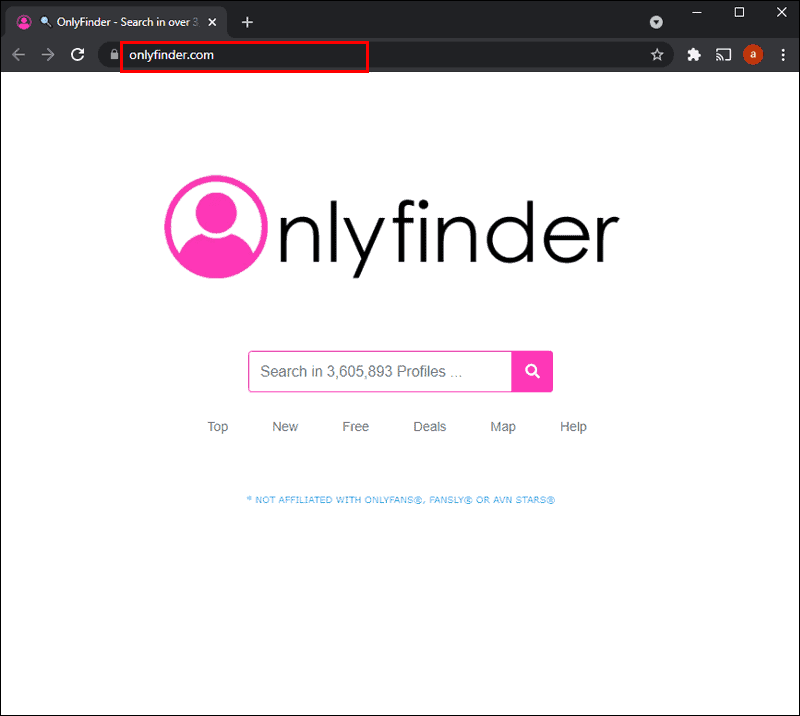Select the Free profiles filter
This screenshot has height=716, width=800.
[355, 426]
